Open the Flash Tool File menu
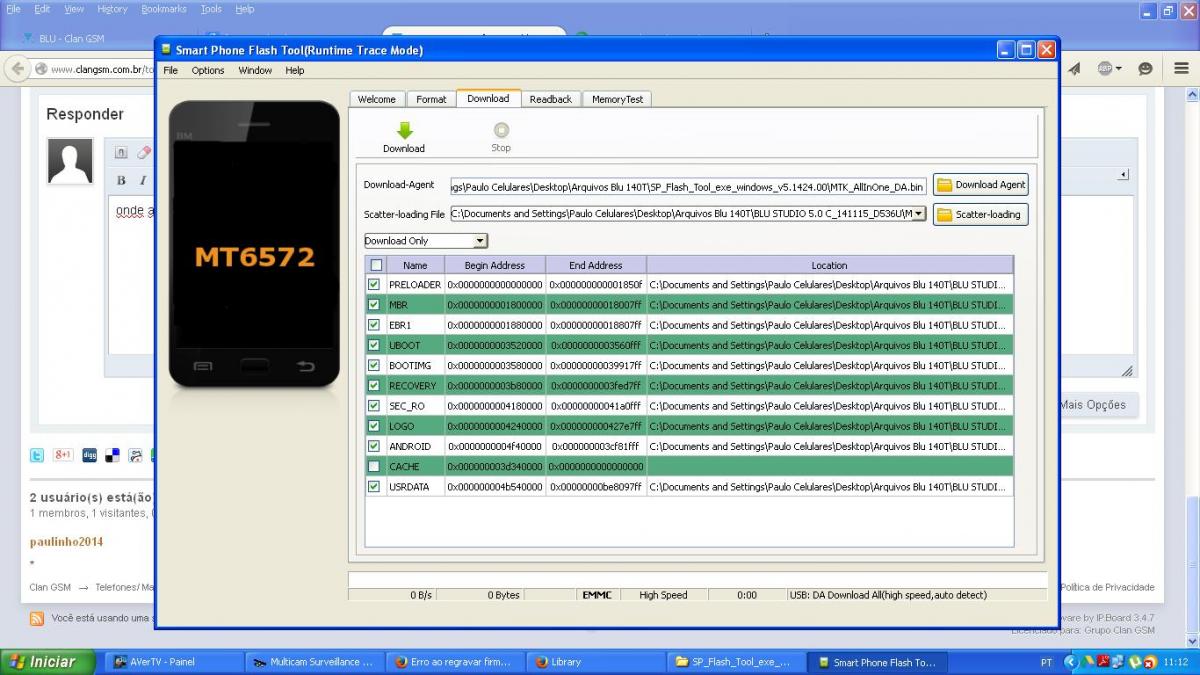This screenshot has height=675, width=1200. tap(171, 70)
